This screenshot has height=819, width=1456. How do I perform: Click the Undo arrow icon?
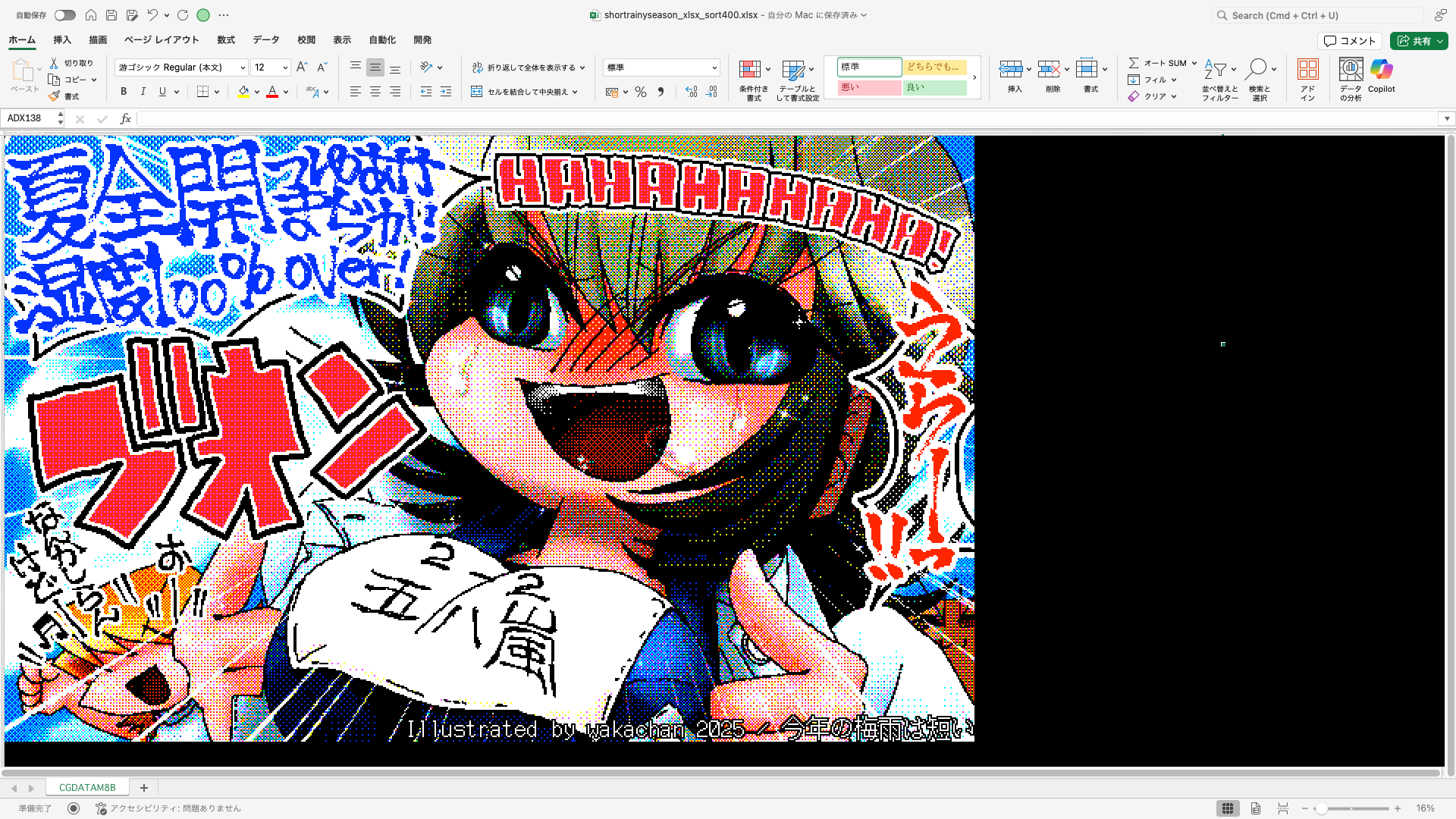click(x=152, y=15)
